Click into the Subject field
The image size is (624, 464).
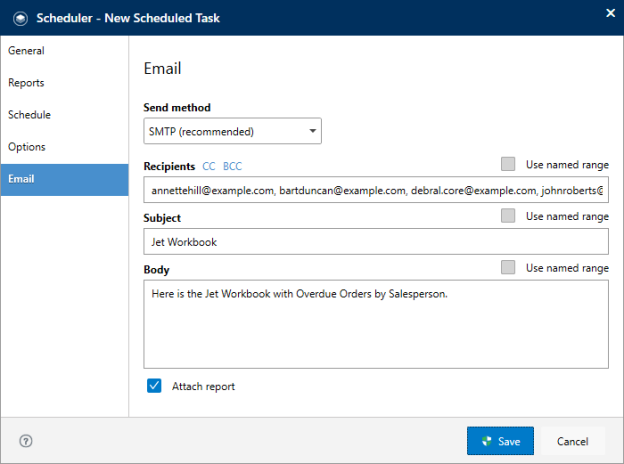tap(376, 242)
